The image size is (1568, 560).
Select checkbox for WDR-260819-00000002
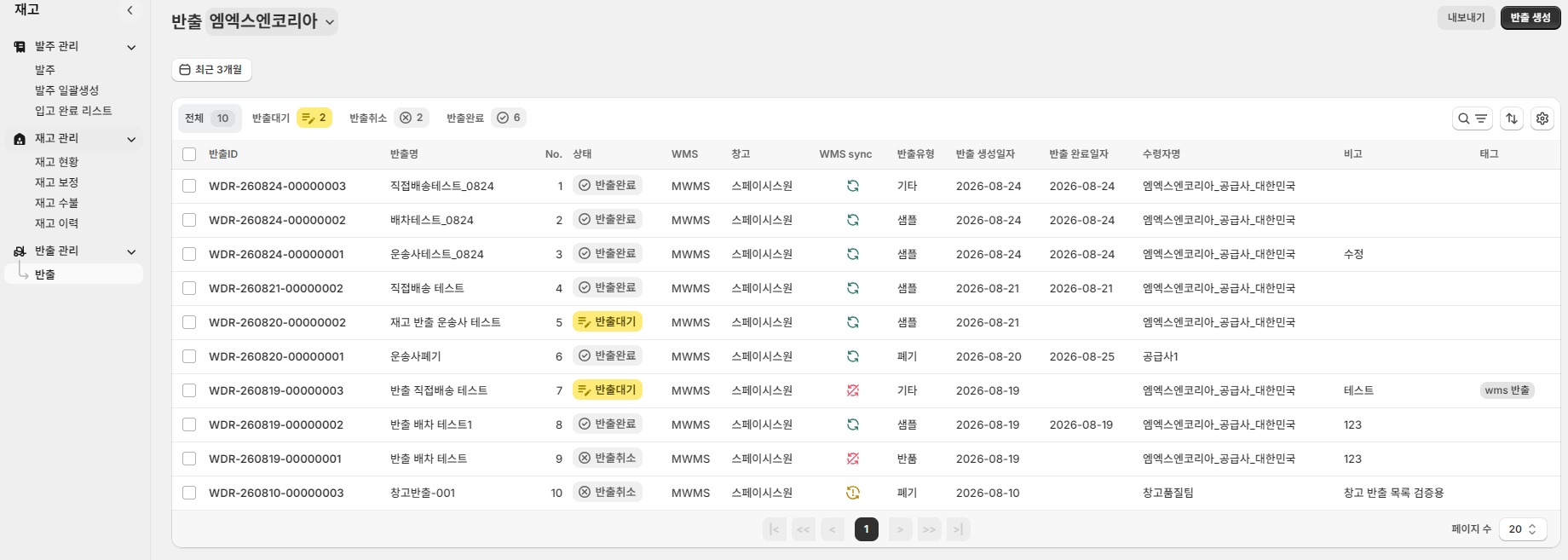pos(189,424)
